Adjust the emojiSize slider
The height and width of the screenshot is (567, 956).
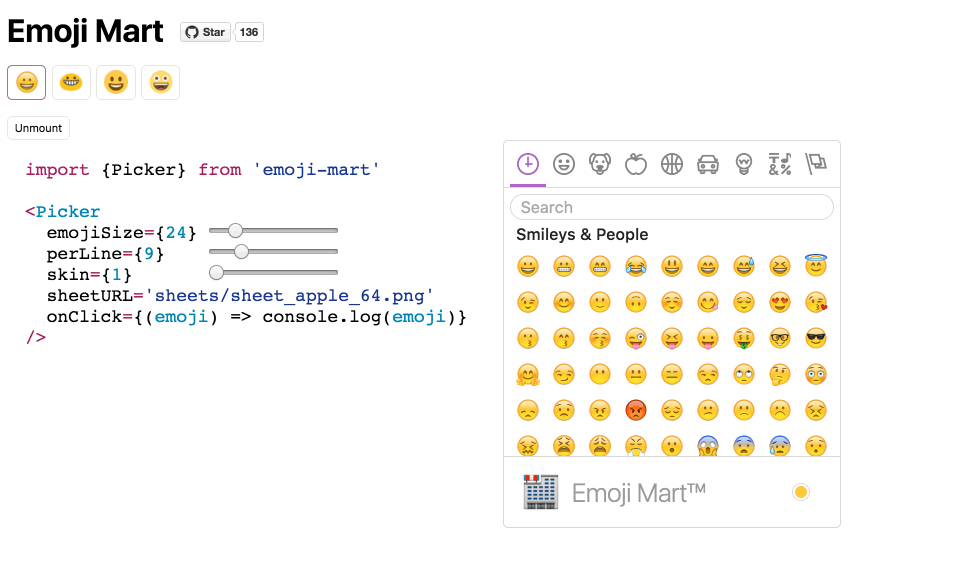(x=273, y=230)
